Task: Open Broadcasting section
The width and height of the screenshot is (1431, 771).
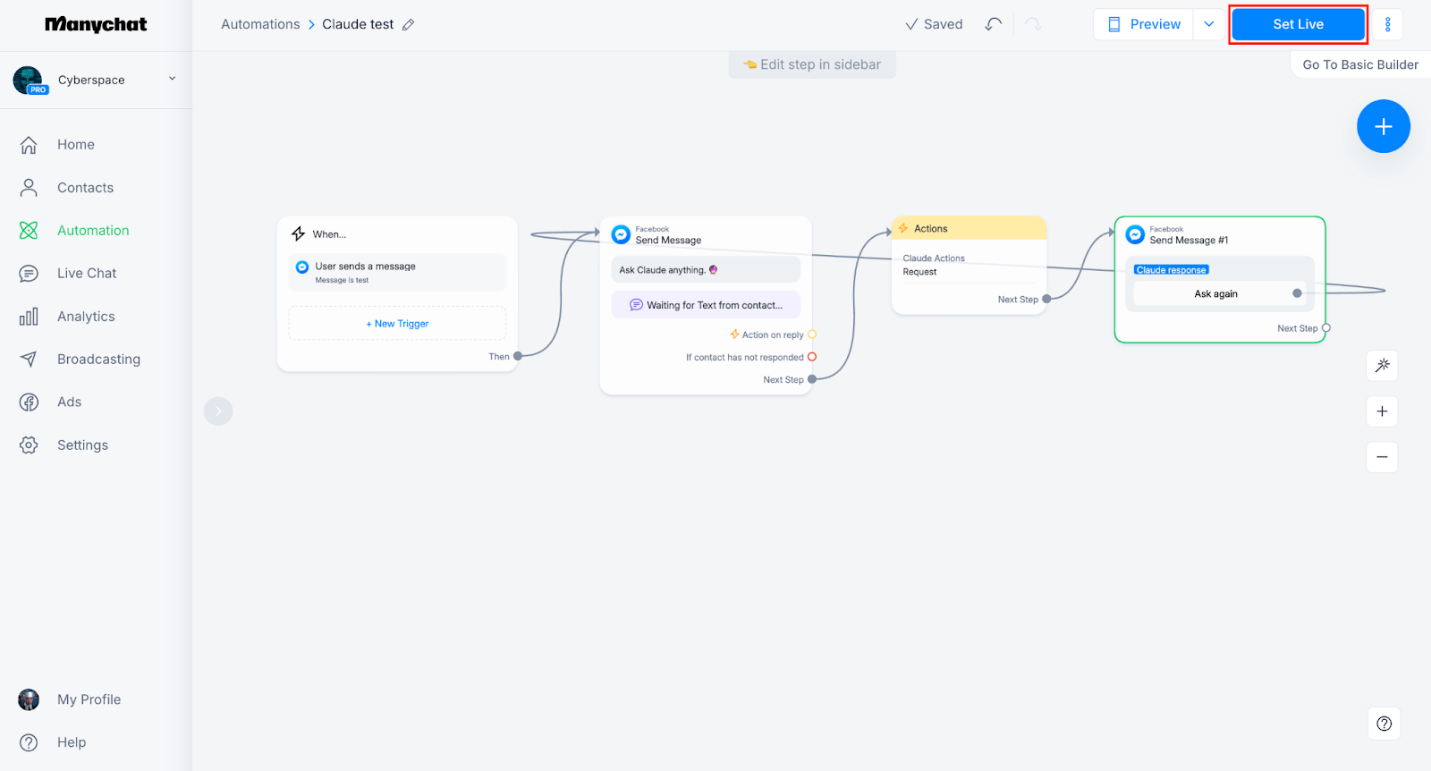Action: click(x=99, y=359)
